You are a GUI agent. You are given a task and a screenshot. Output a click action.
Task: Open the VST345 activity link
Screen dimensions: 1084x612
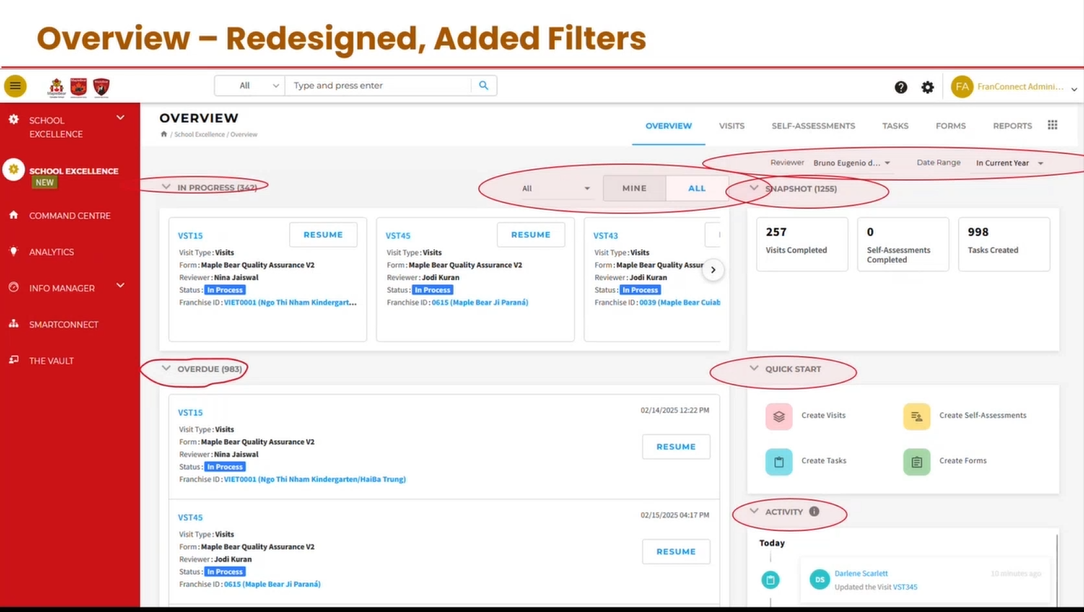[905, 587]
